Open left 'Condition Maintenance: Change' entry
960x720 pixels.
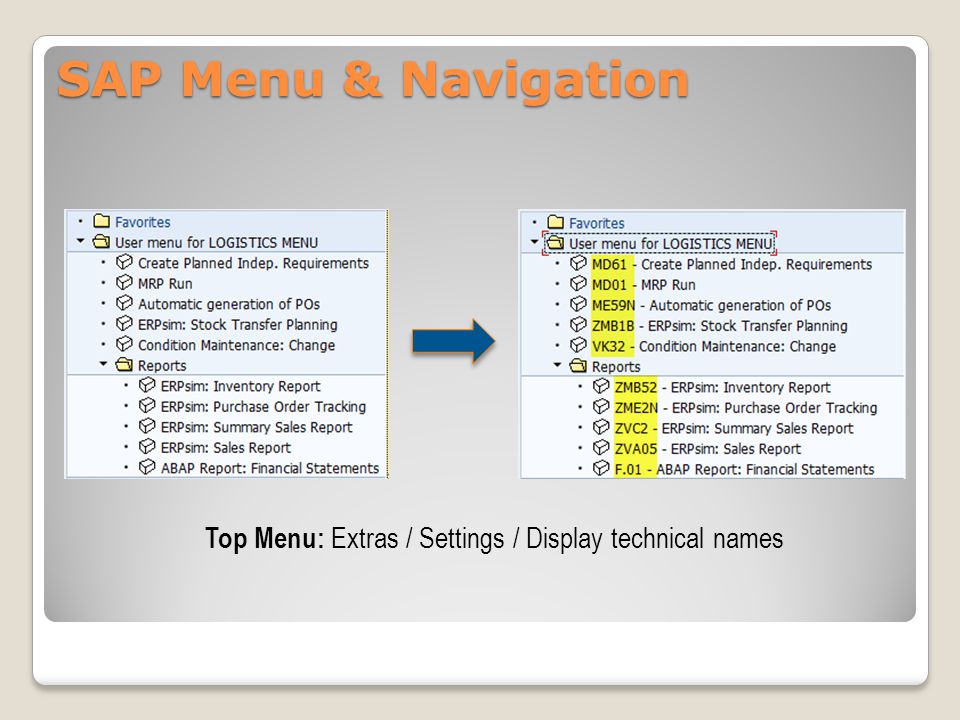pos(236,345)
